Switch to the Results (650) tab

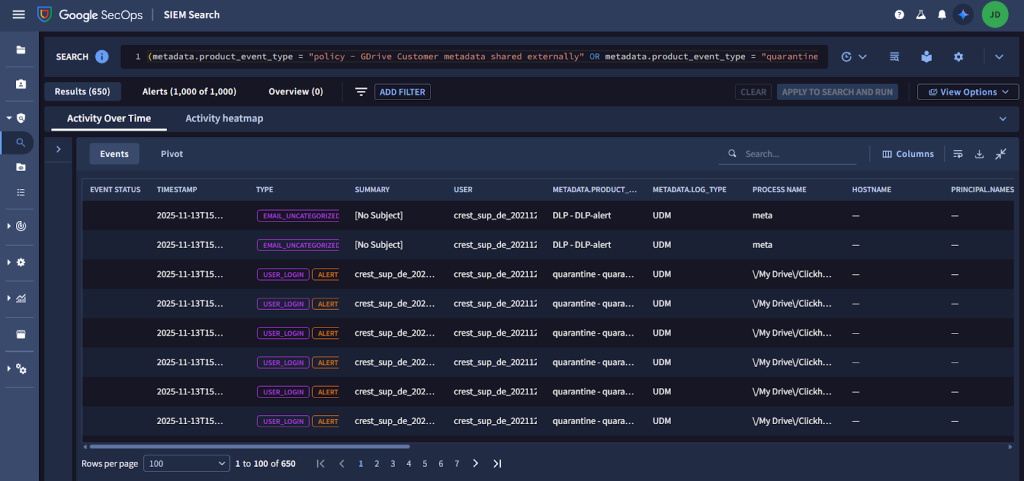coord(83,92)
